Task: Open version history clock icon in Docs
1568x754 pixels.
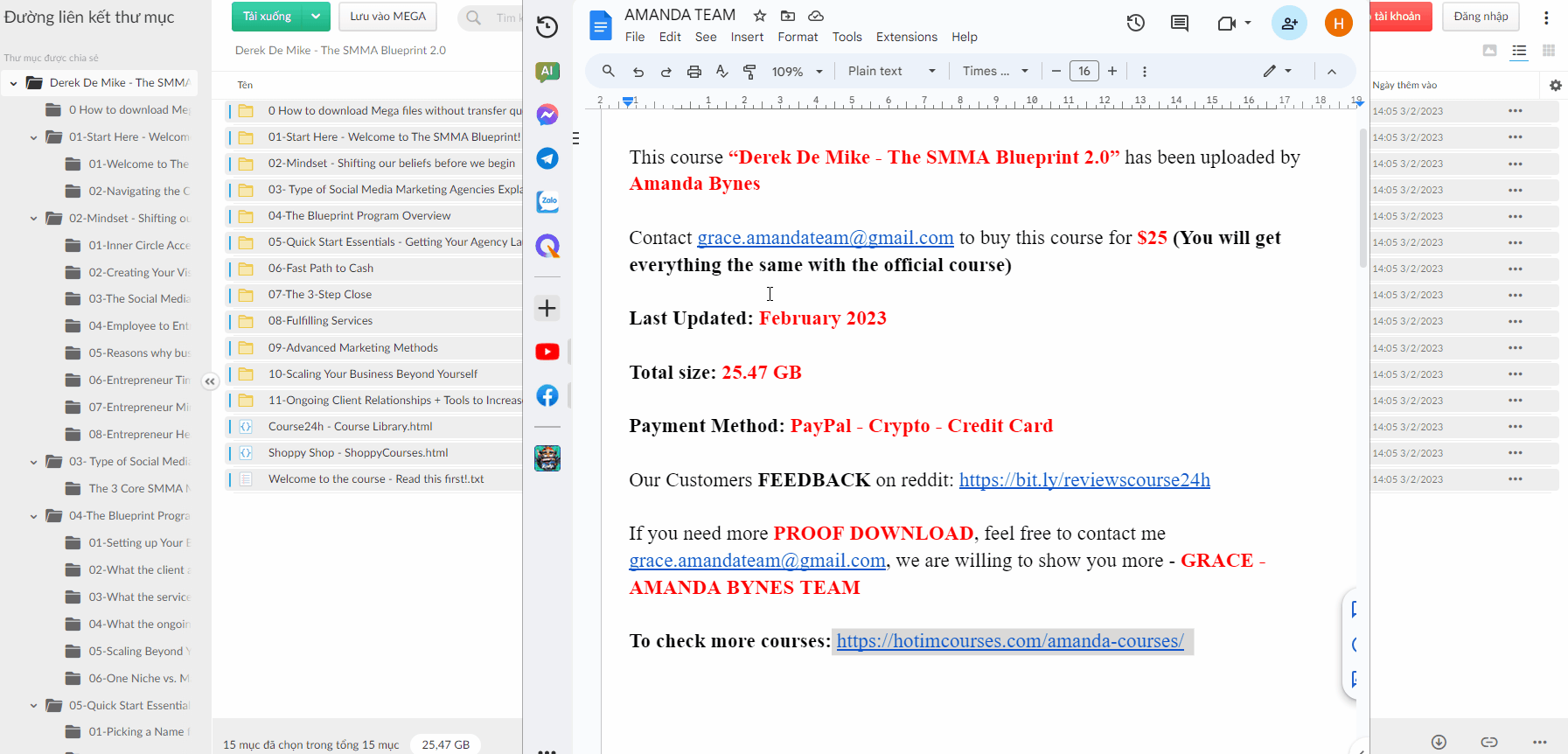Action: tap(1135, 24)
